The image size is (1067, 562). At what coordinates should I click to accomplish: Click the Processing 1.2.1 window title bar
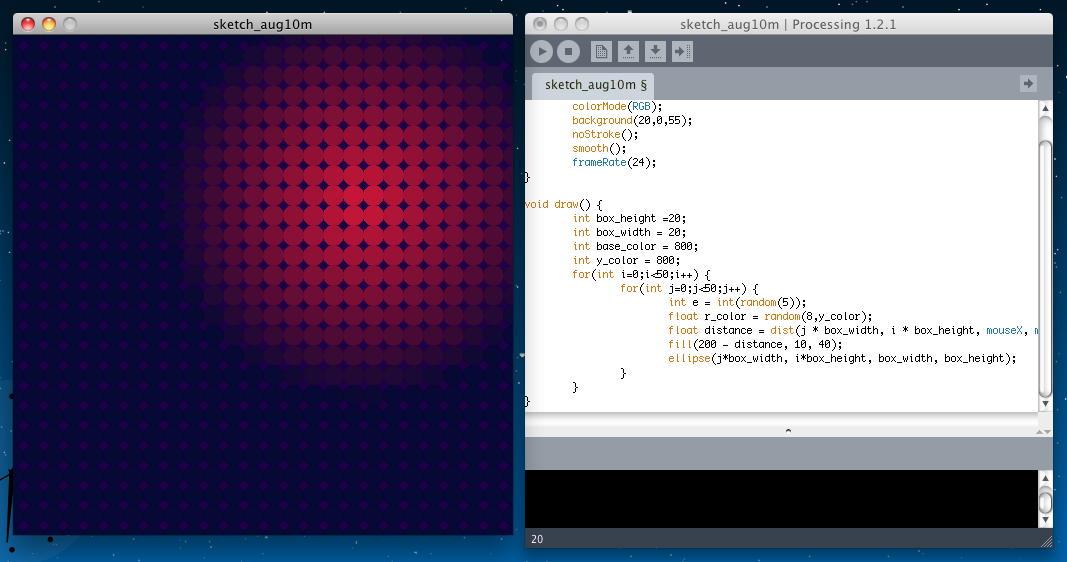click(x=788, y=24)
